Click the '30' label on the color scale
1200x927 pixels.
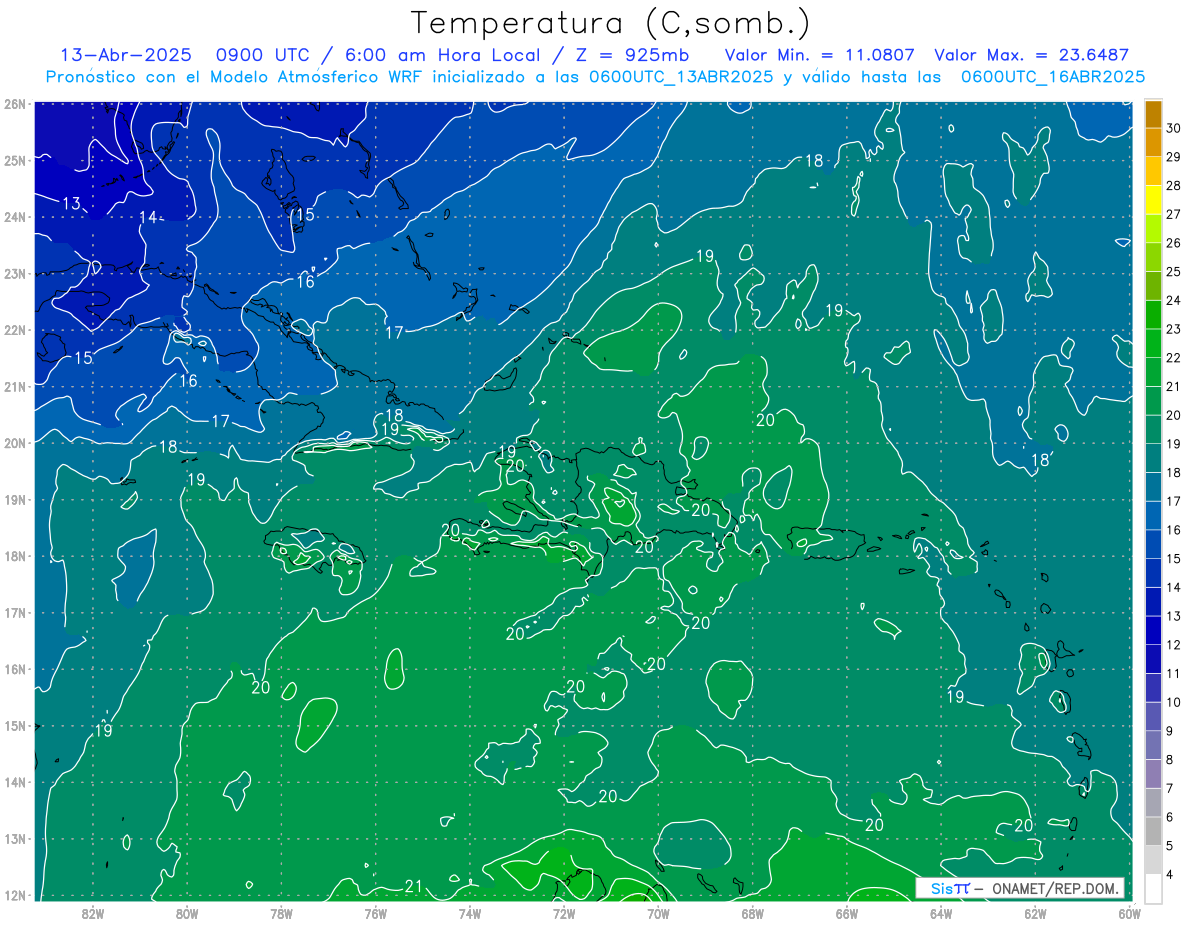point(1174,128)
